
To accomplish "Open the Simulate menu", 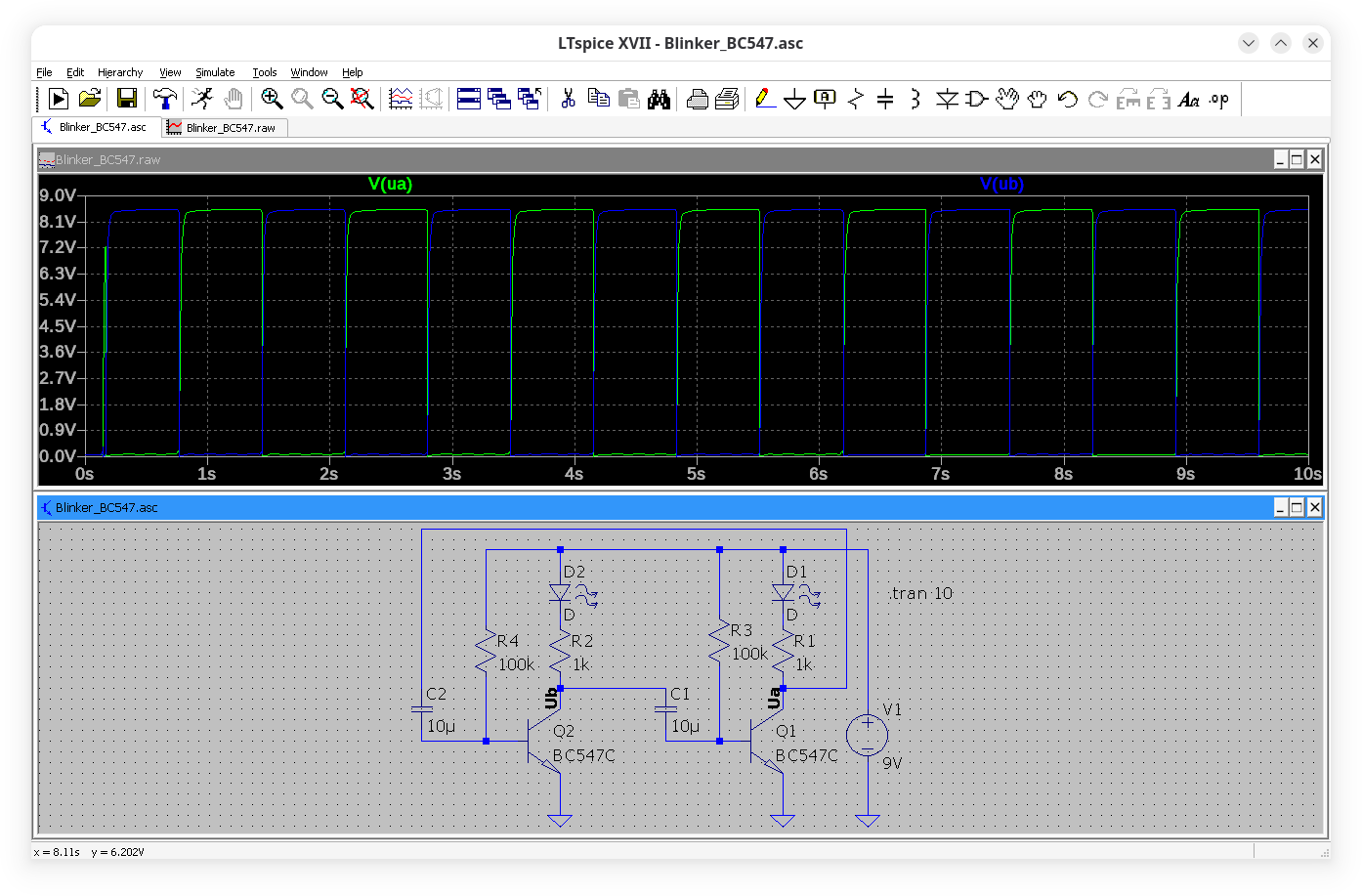I will tap(215, 72).
